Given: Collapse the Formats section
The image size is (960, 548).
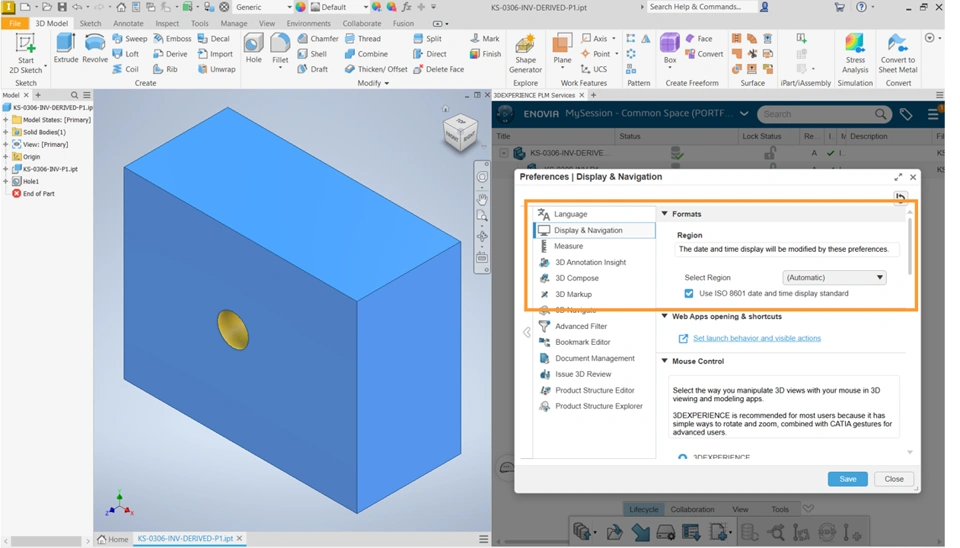Looking at the screenshot, I should coord(665,214).
